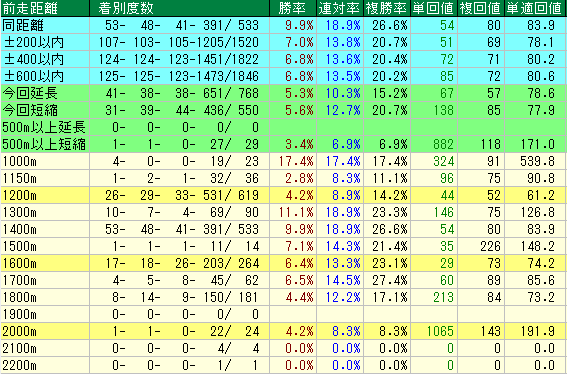Select the 同距離 row label
This screenshot has width=567, height=374.
coord(23,25)
